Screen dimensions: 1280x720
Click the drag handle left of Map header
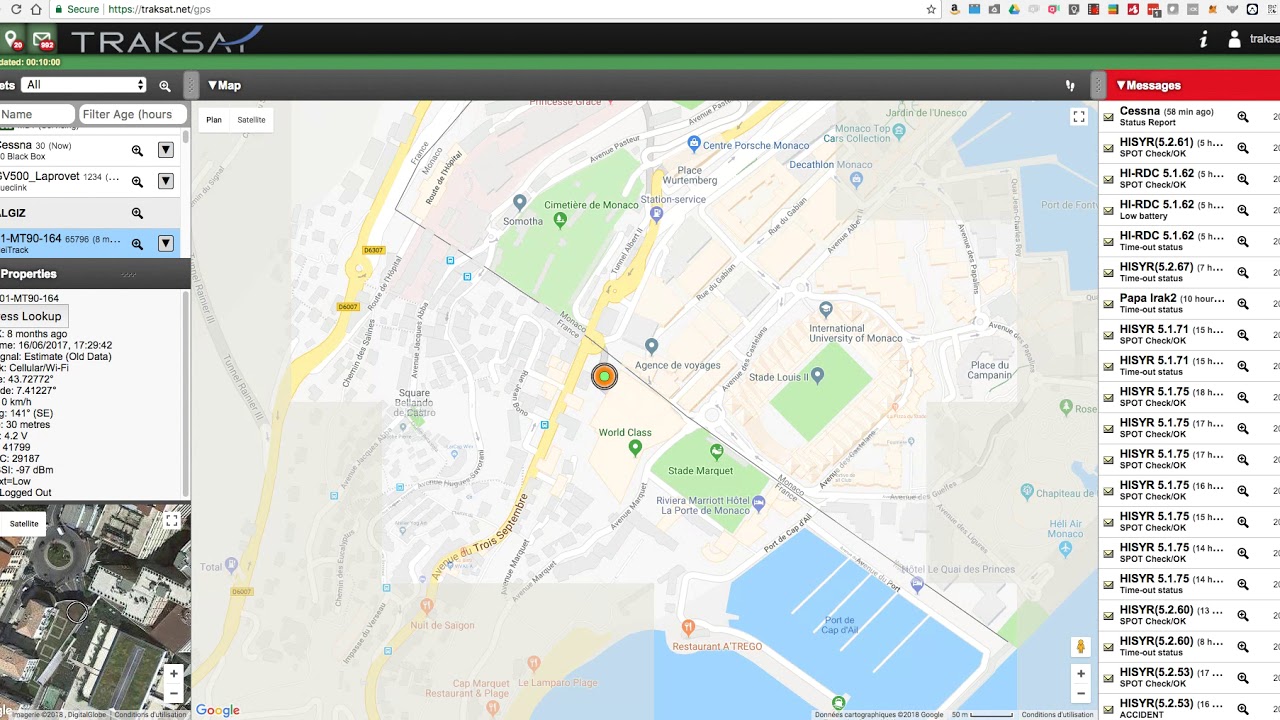click(x=190, y=85)
